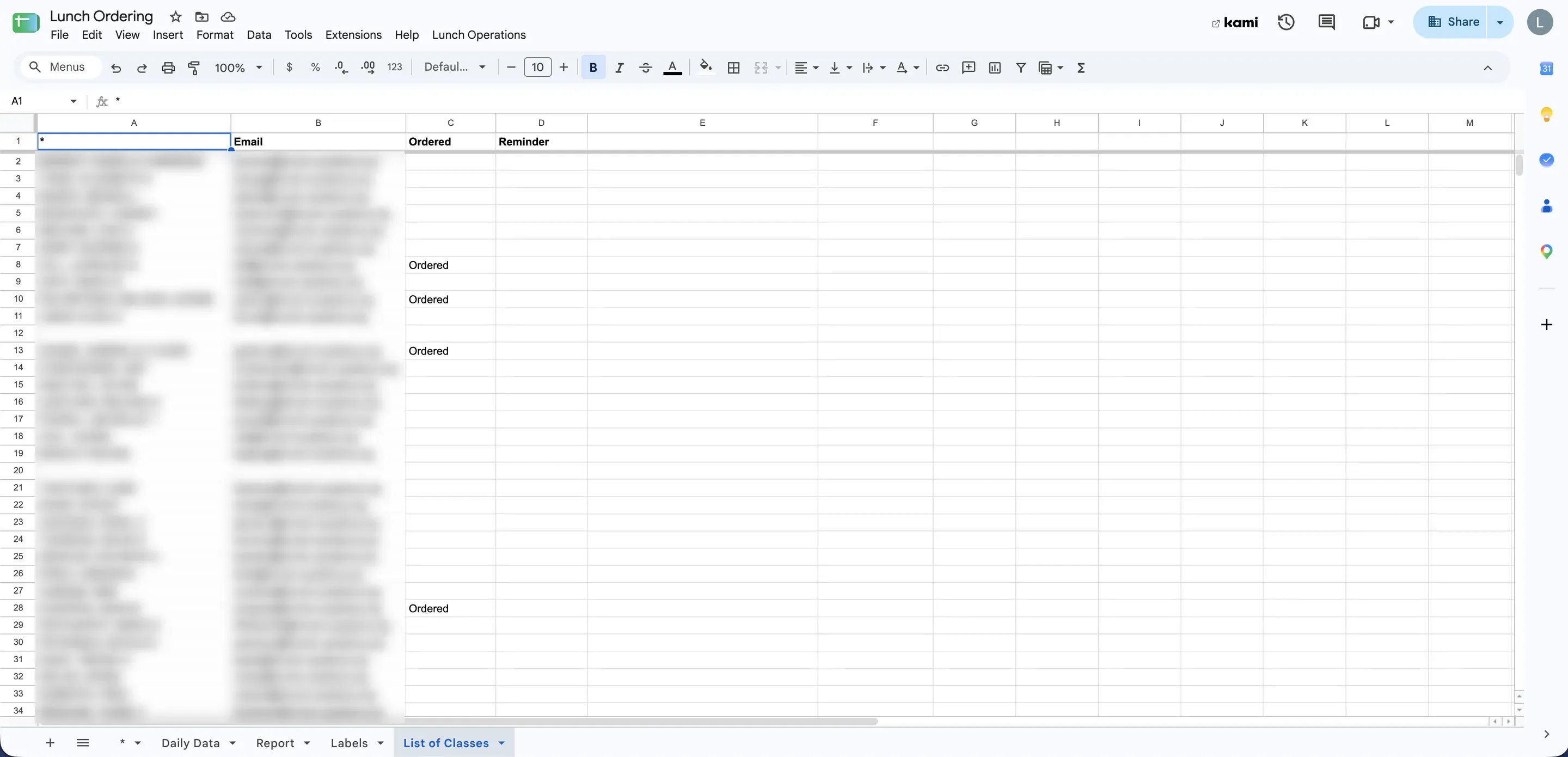Insert comment toolbar icon
Screen dimensions: 1568x757
969,68
